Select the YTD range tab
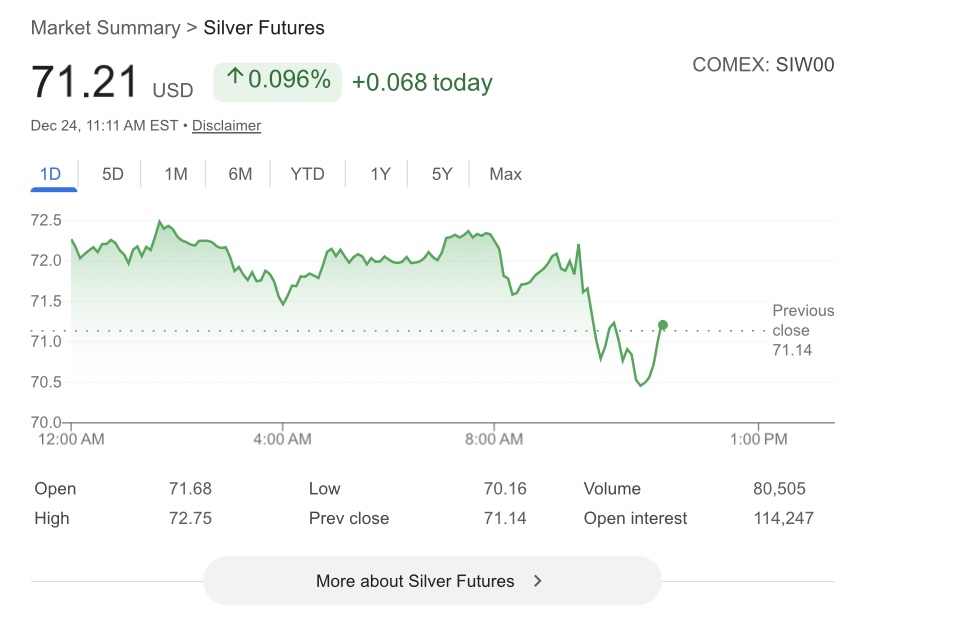This screenshot has height=640, width=974. (x=307, y=174)
